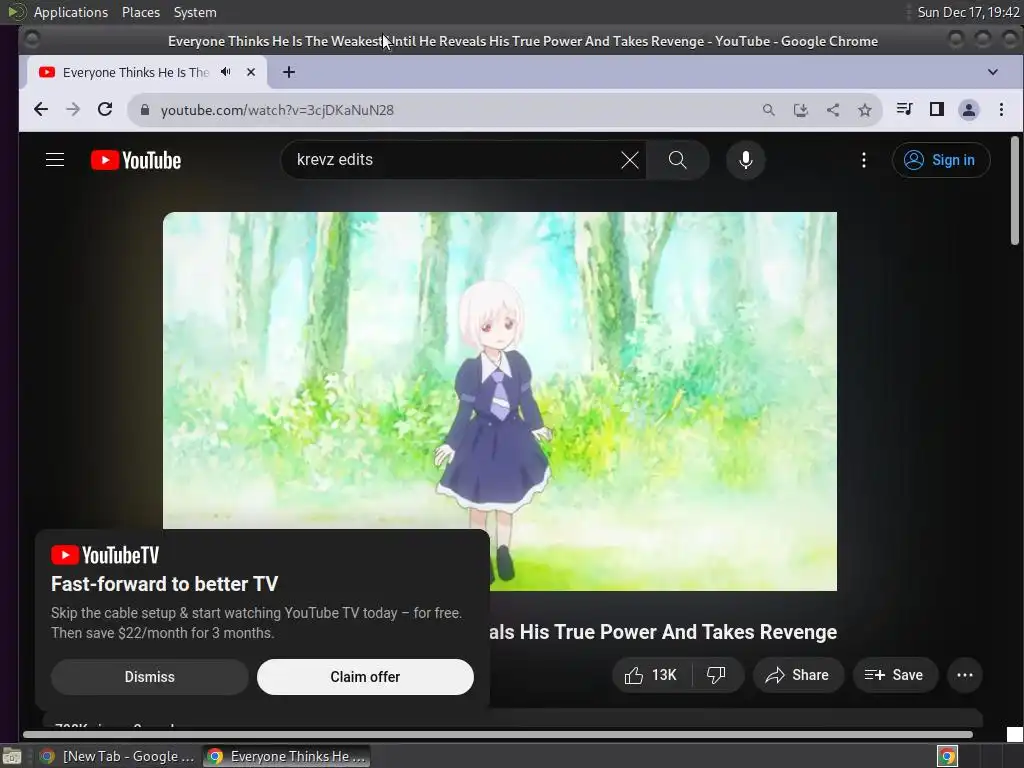Screen dimensions: 1024x768
Task: Reload the YouTube page
Action: coord(104,110)
